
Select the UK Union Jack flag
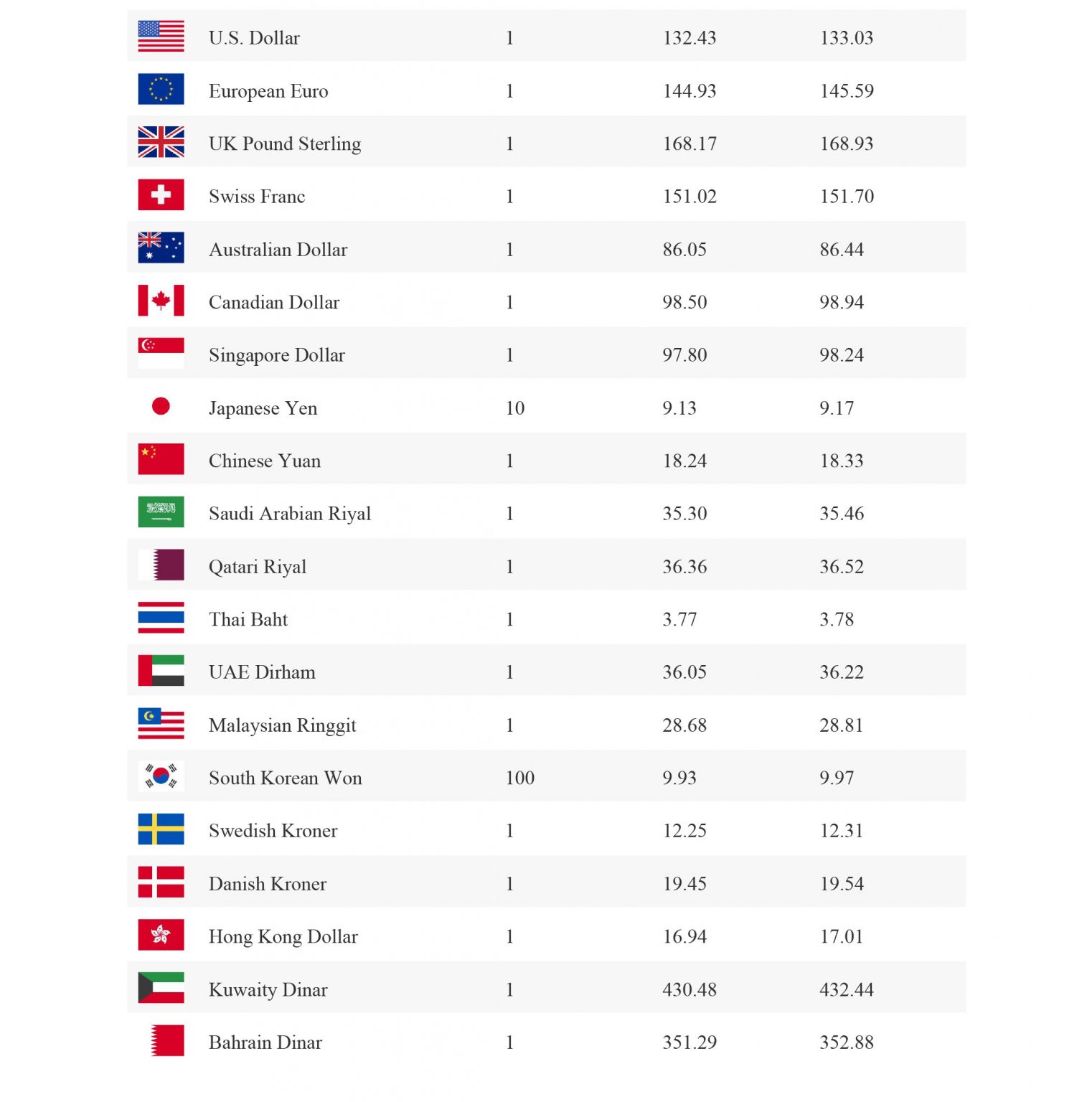point(161,142)
